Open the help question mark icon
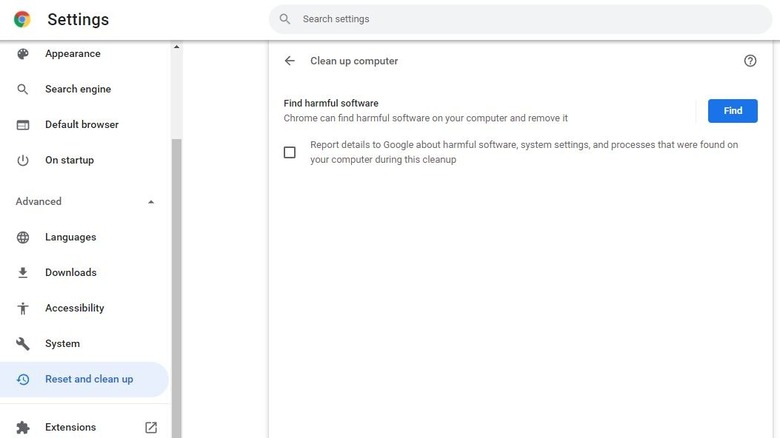Screen dimensions: 780x438 click(750, 61)
